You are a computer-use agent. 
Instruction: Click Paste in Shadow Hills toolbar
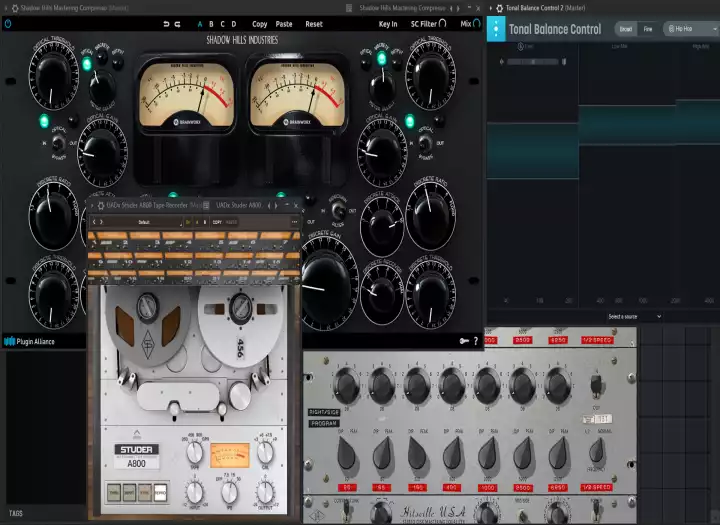click(x=284, y=24)
